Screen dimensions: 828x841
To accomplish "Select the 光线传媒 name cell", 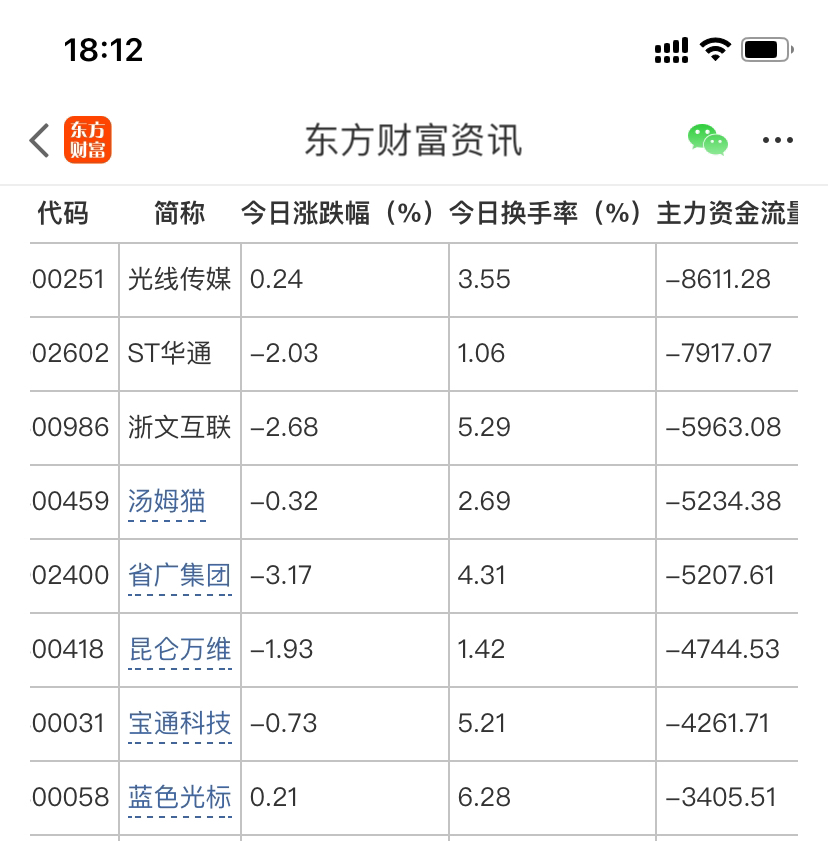I will tap(180, 279).
